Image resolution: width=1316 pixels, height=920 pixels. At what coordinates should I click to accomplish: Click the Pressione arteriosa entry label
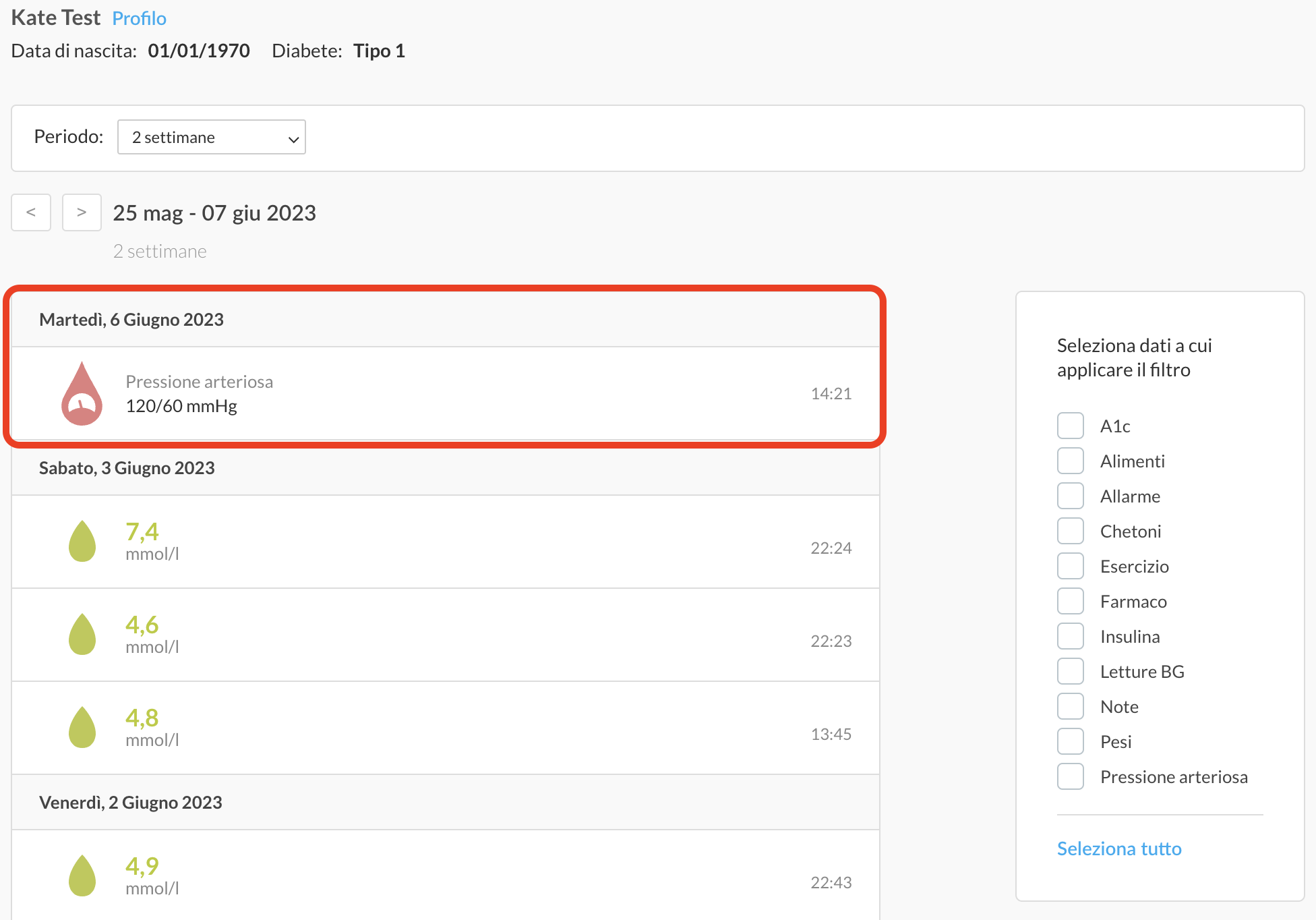pos(200,382)
